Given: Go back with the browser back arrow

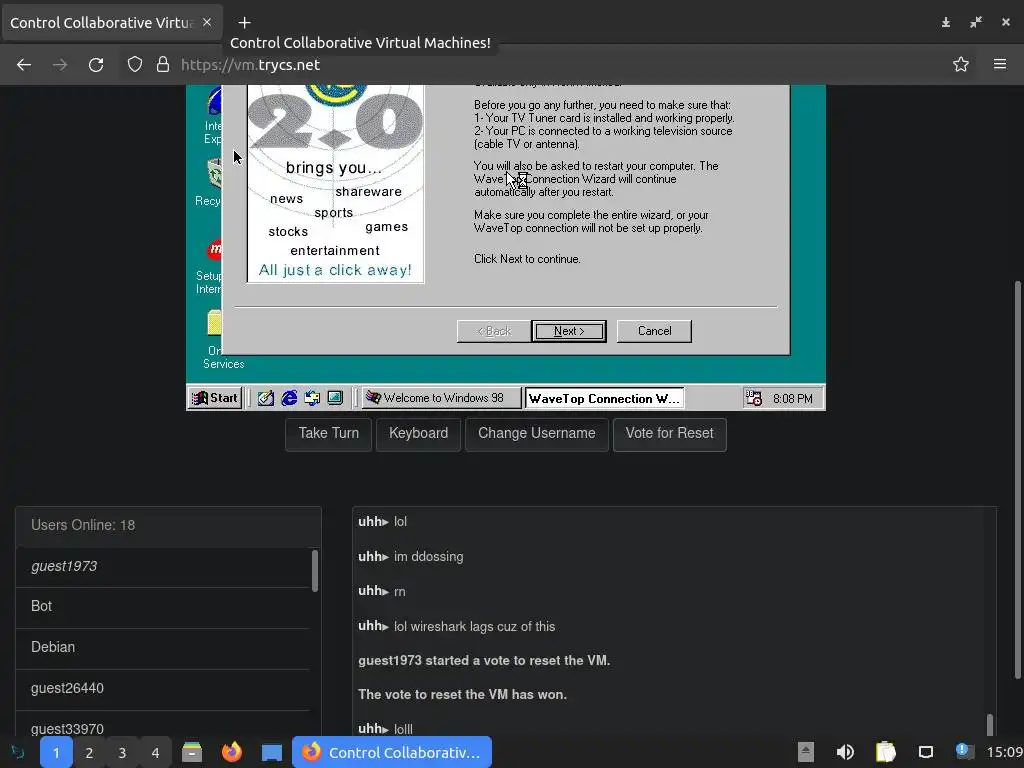Looking at the screenshot, I should point(24,65).
